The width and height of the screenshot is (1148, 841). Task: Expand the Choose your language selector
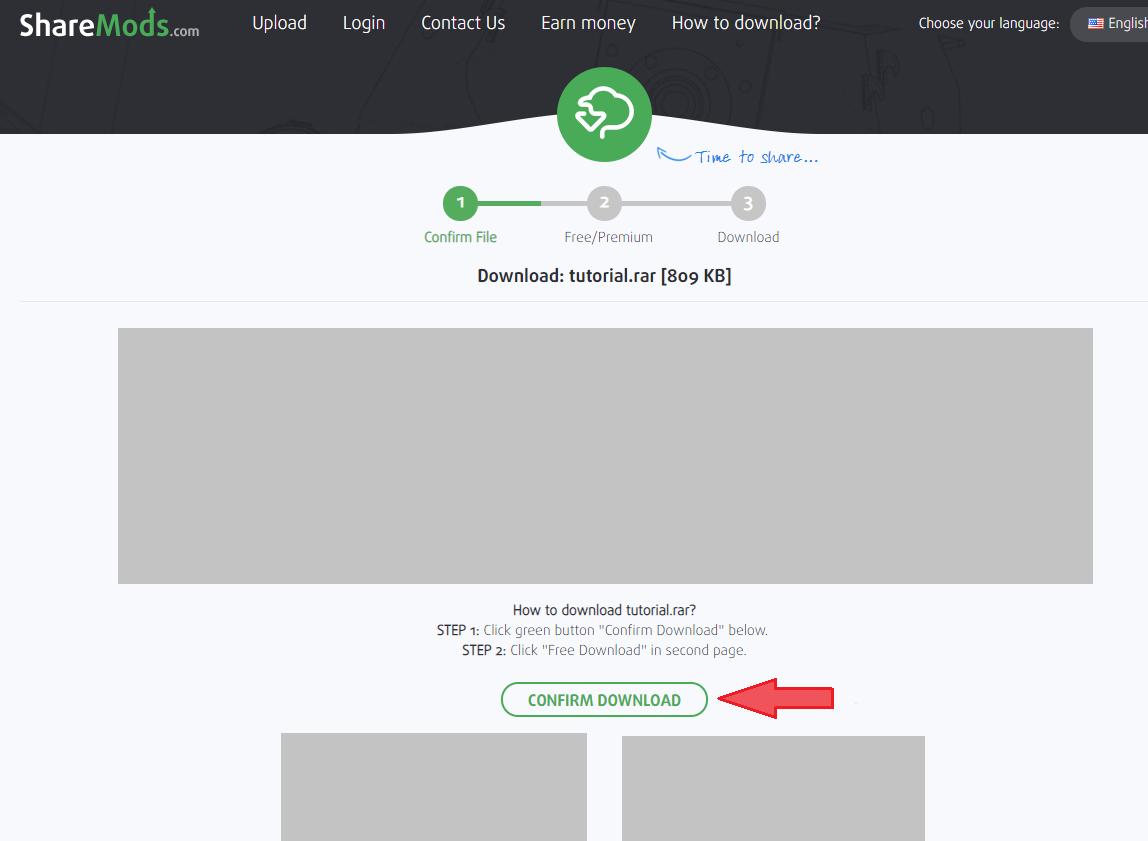(988, 23)
